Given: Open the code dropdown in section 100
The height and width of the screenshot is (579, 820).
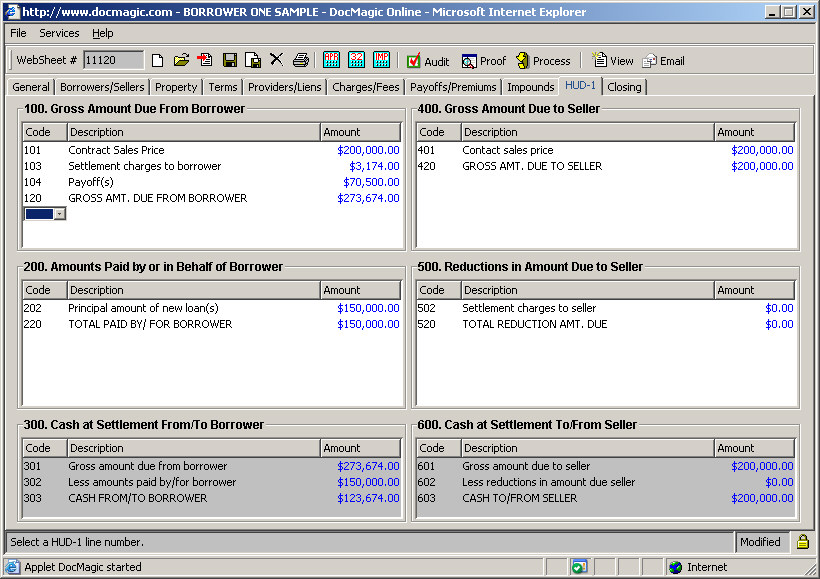Looking at the screenshot, I should click(60, 214).
